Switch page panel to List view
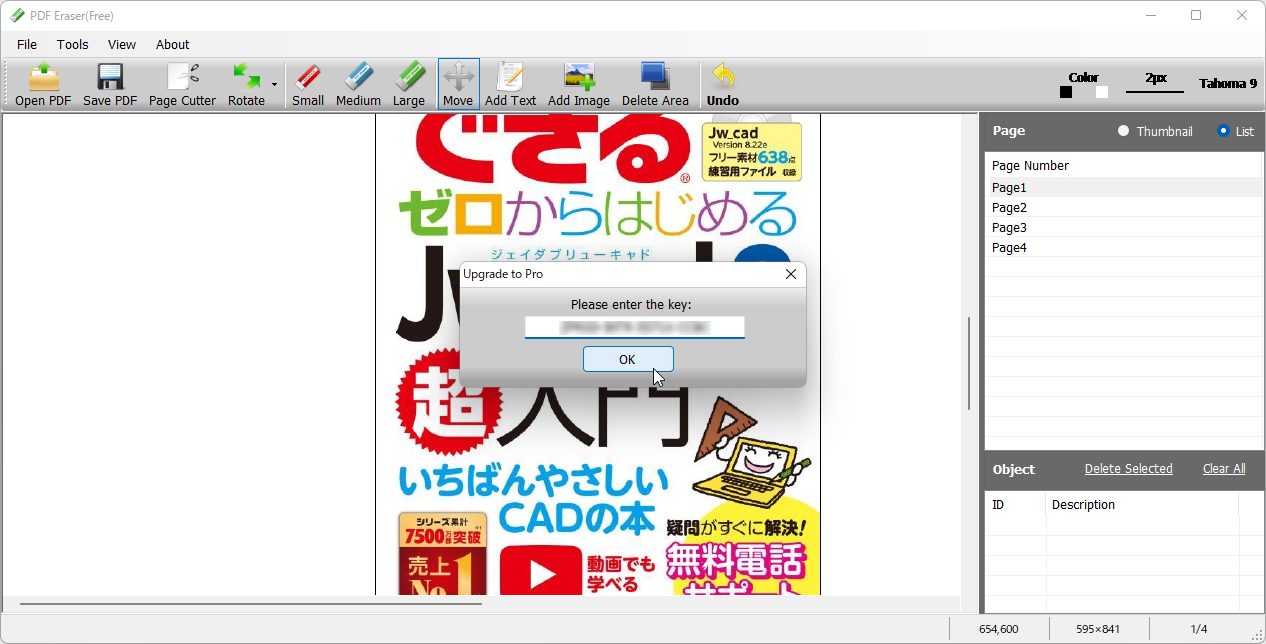Screen dimensions: 1266x644 (x=1235, y=131)
